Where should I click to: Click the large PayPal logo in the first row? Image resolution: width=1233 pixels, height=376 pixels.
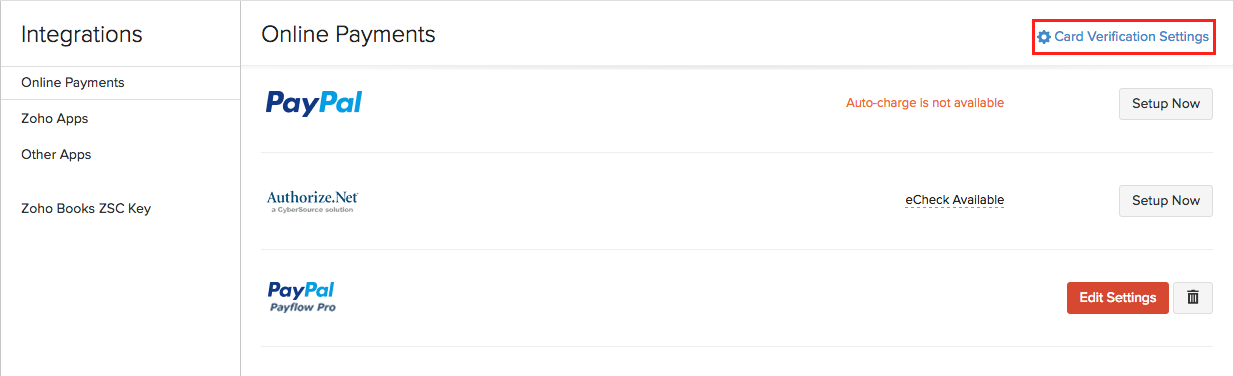pos(314,102)
